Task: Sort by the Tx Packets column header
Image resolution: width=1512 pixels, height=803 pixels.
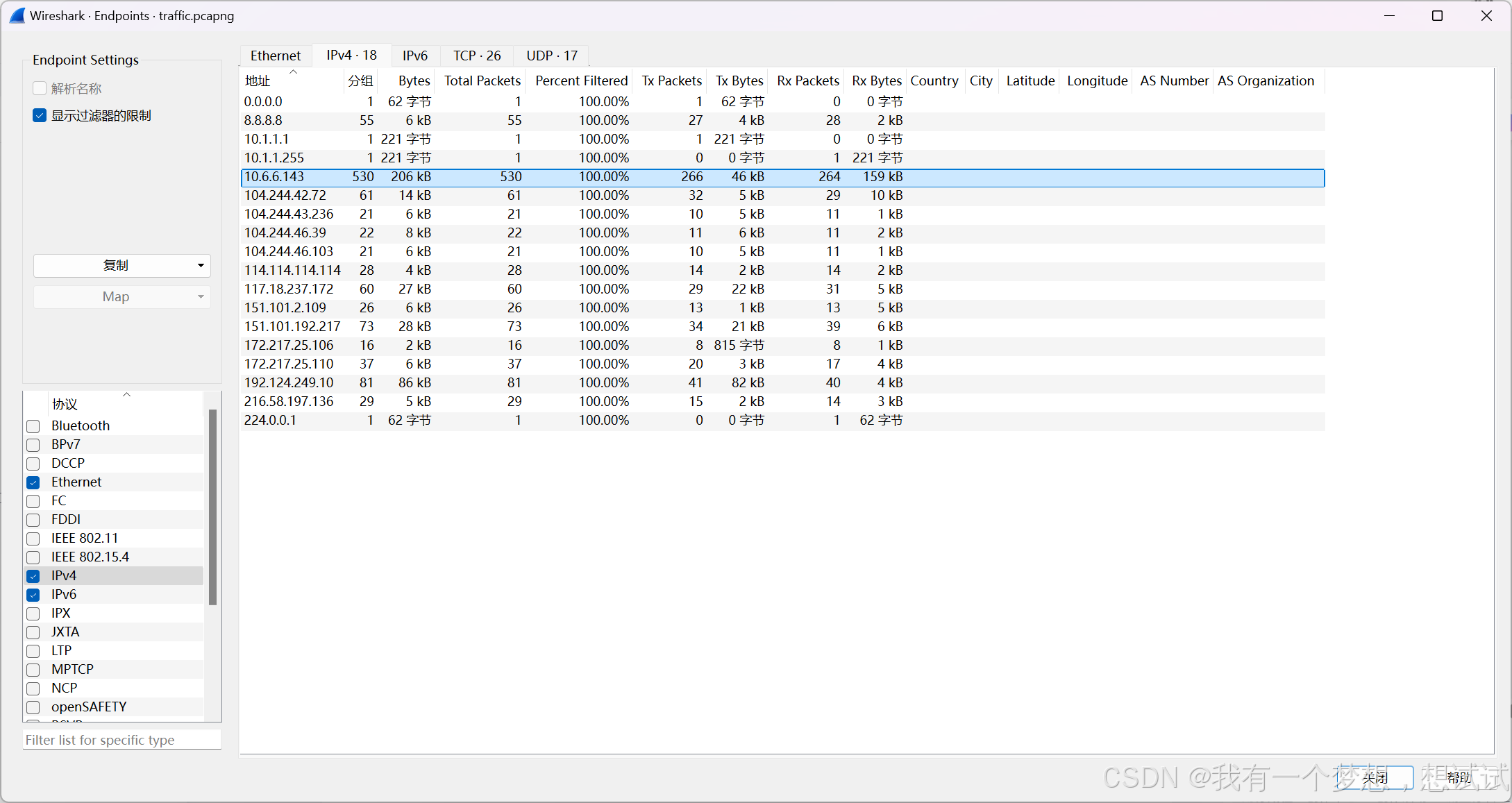Action: (671, 81)
